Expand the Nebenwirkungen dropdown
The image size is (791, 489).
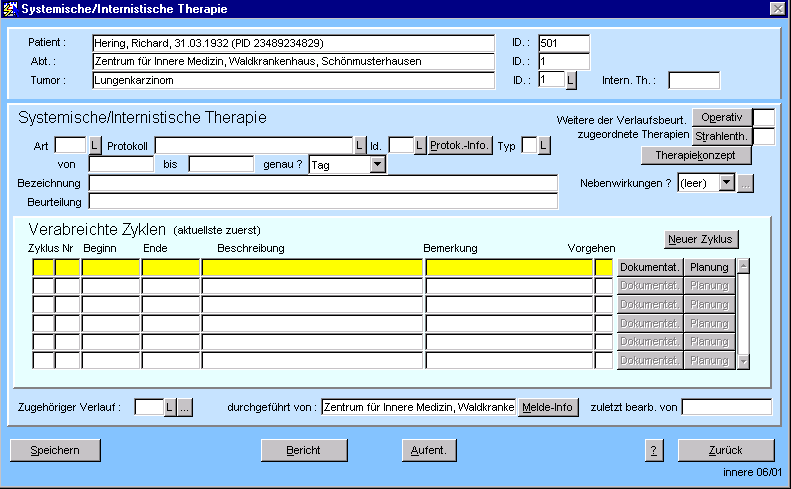[x=726, y=183]
